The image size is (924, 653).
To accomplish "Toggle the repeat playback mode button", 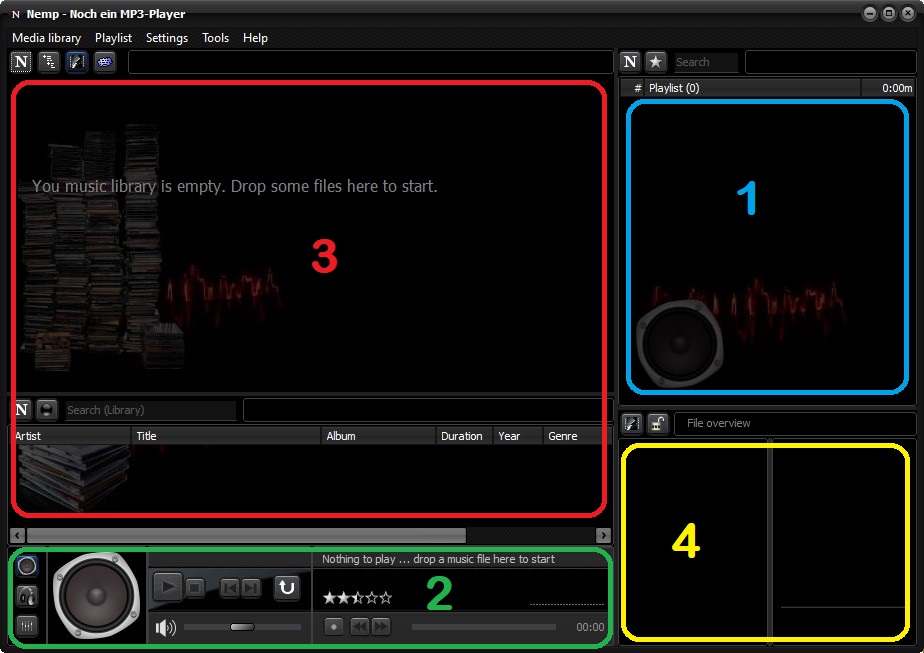I will 287,588.
